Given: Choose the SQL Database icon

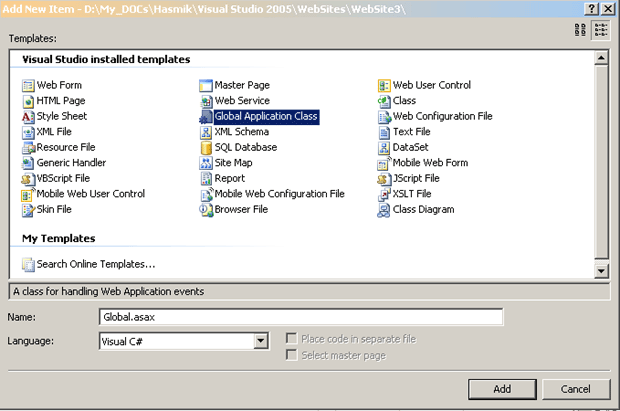Looking at the screenshot, I should point(206,148).
